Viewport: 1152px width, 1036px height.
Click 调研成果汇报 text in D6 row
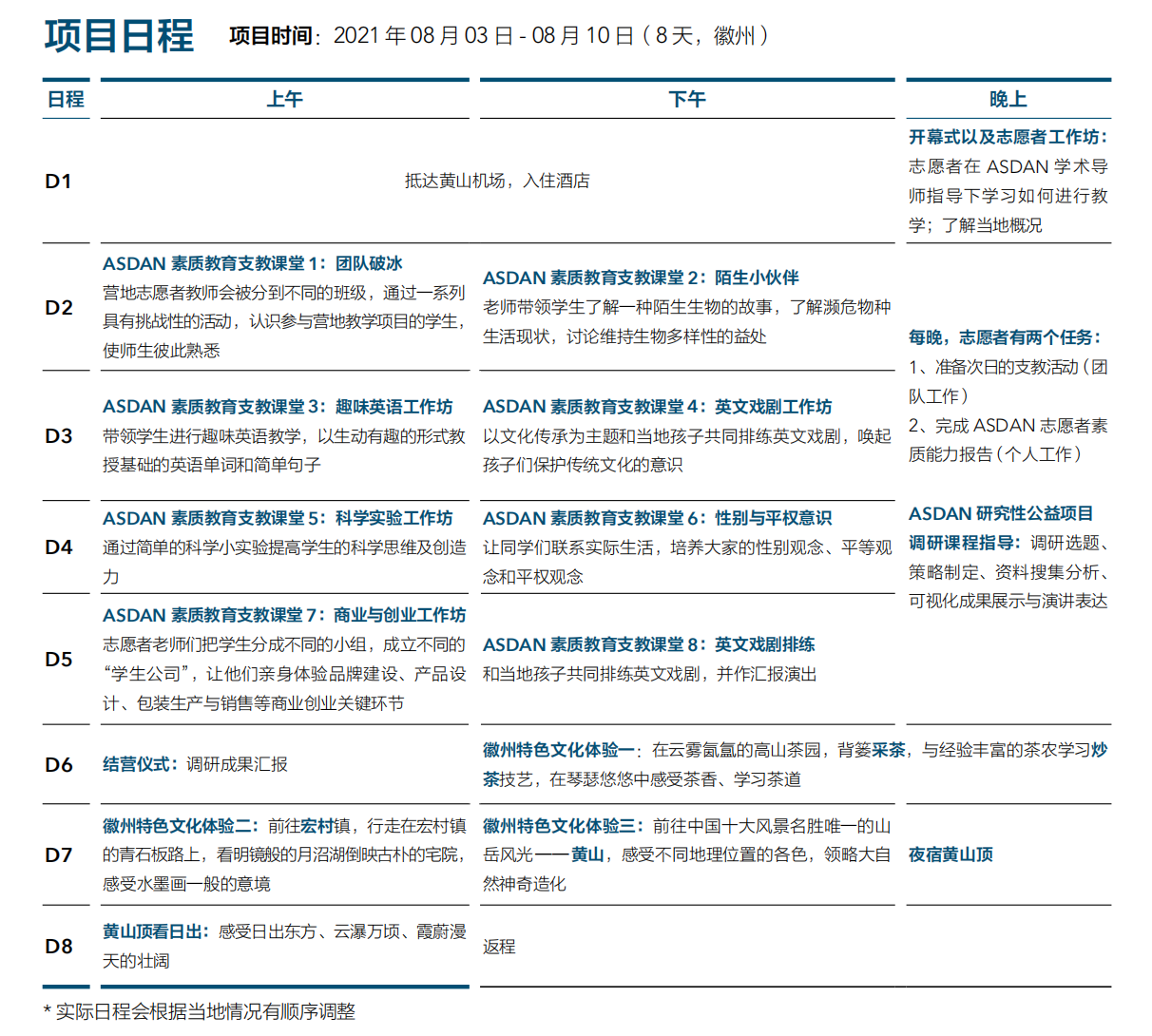pyautogui.click(x=237, y=764)
